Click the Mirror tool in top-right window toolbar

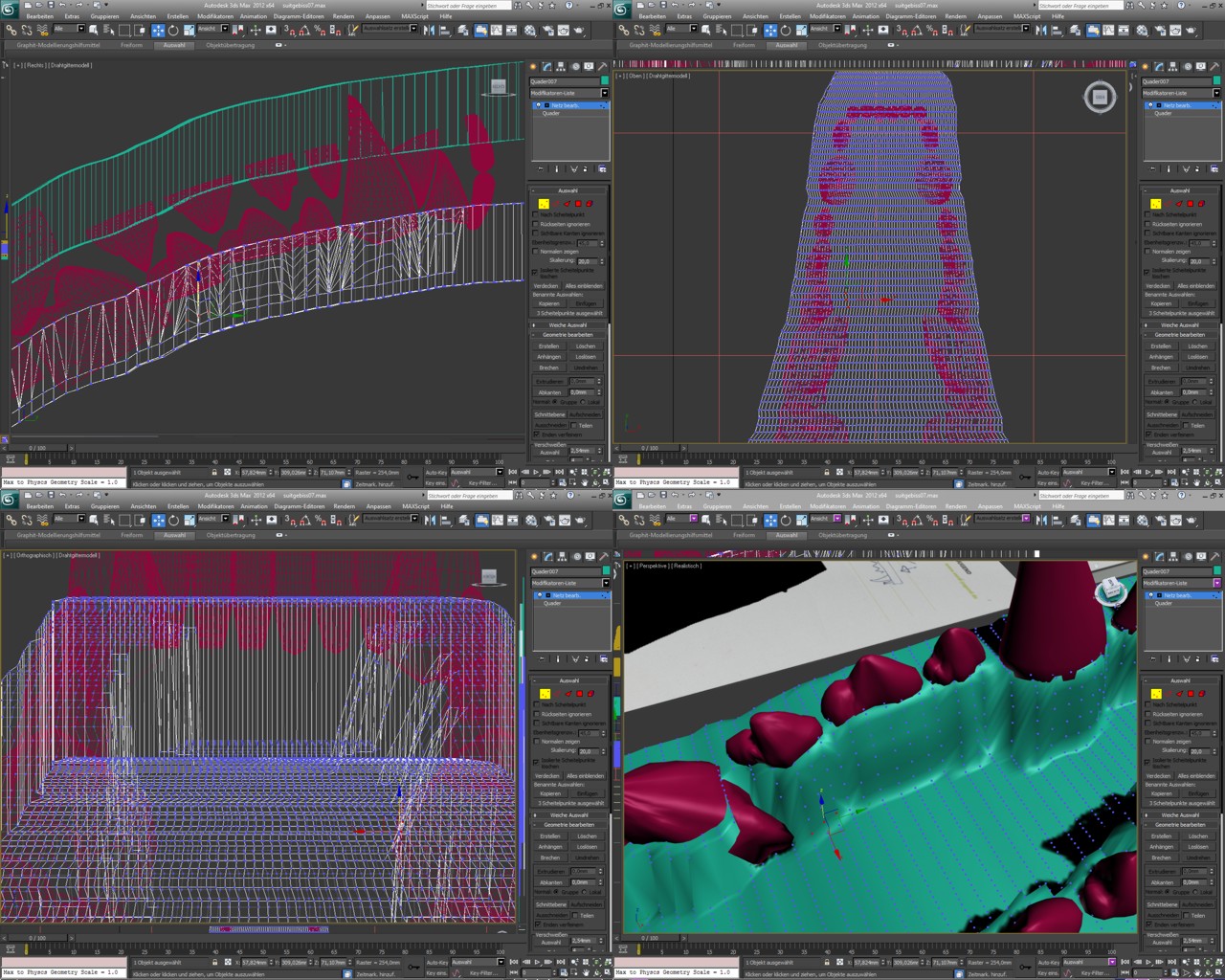1041,31
